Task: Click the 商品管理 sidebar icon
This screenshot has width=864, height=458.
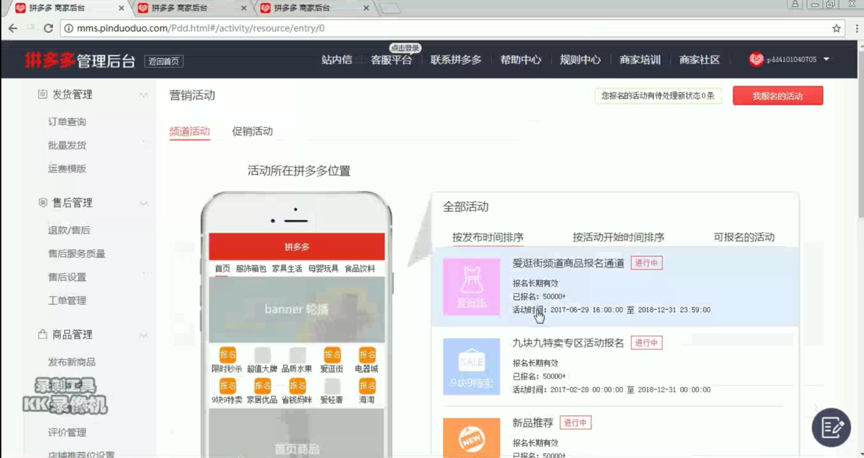Action: click(42, 334)
